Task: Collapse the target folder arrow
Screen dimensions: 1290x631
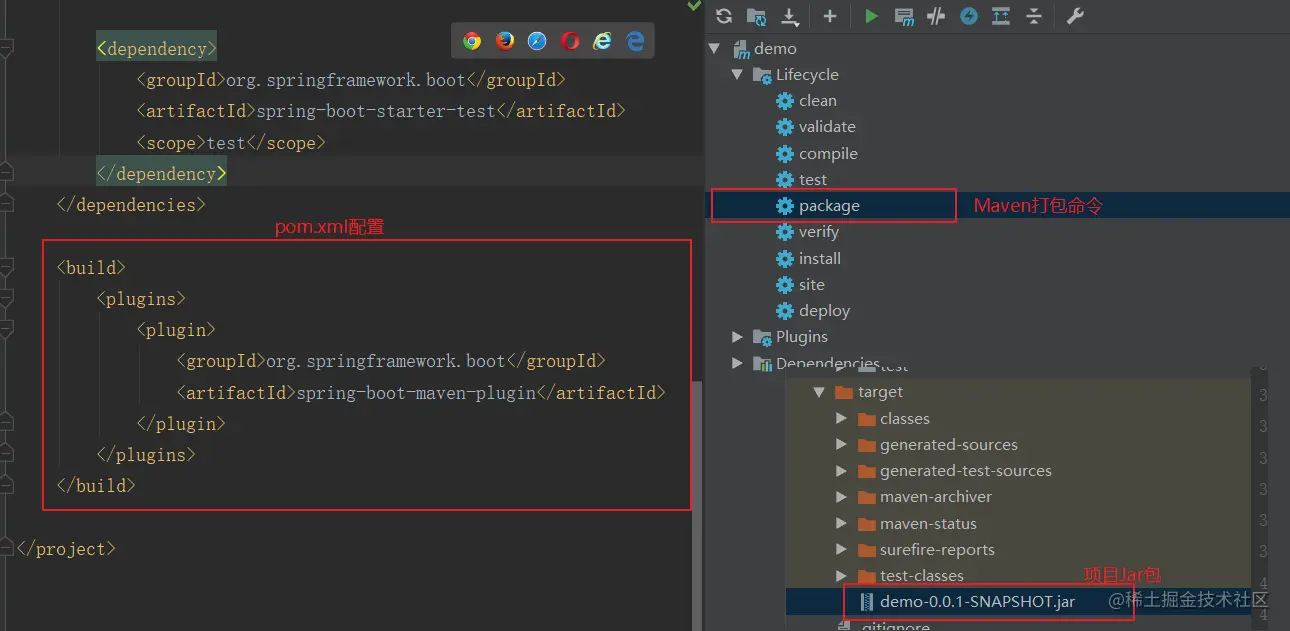Action: [819, 392]
